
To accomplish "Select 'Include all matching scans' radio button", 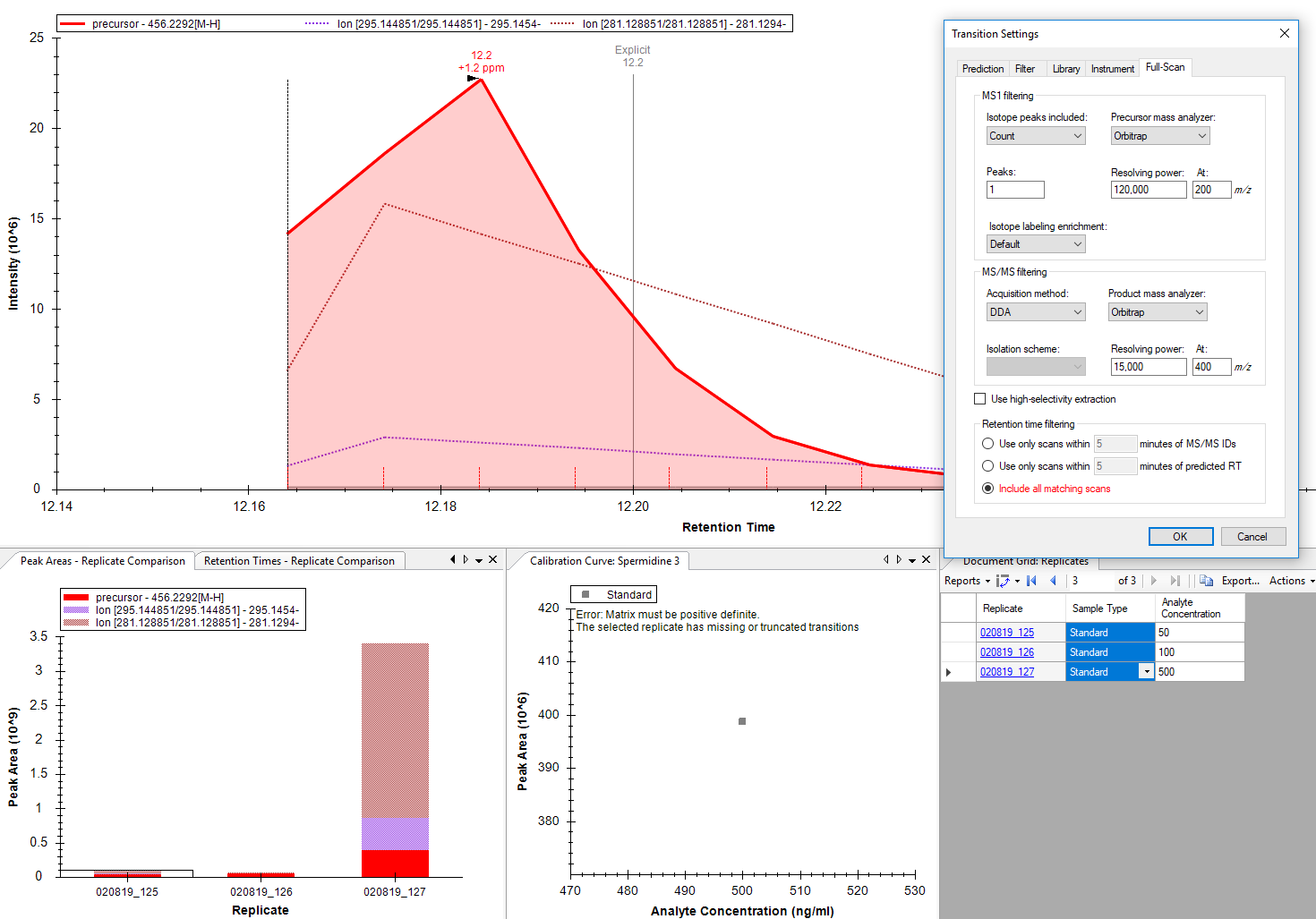I will [x=987, y=489].
